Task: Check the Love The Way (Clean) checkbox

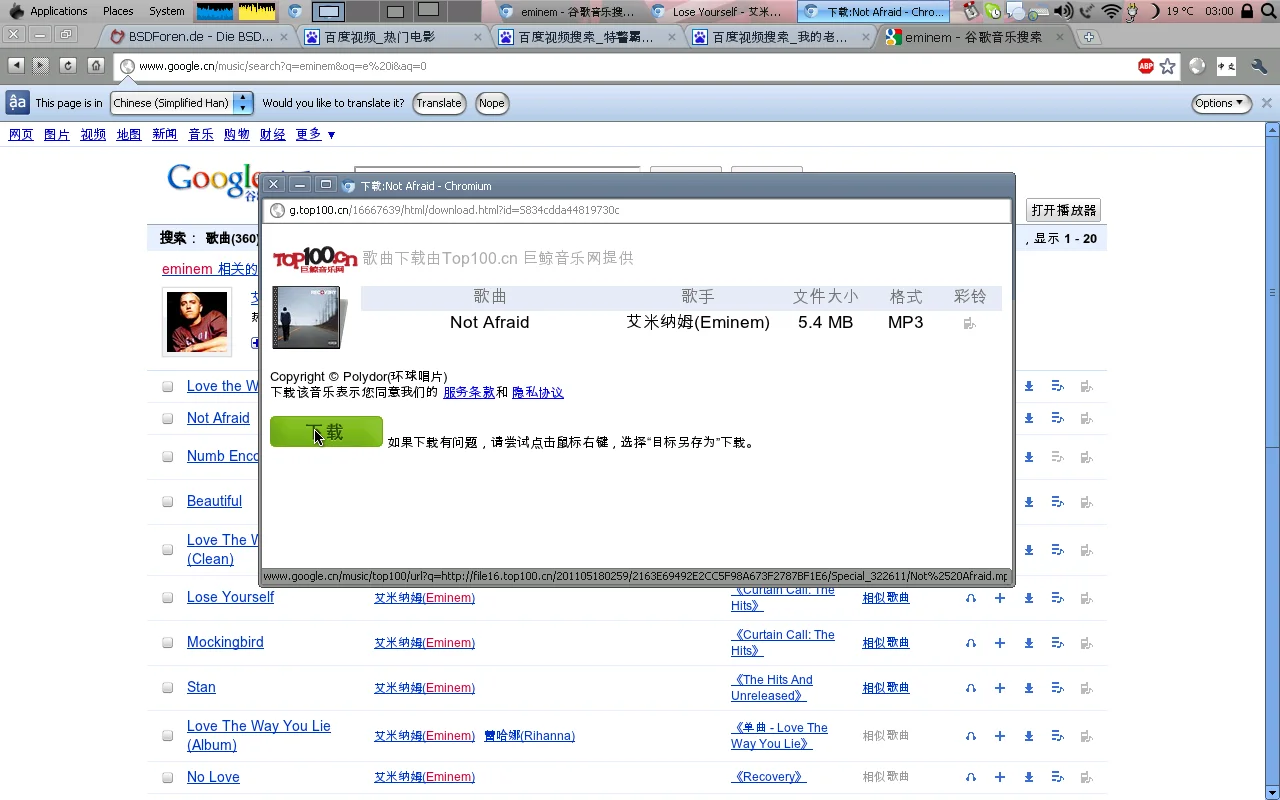Action: pos(168,550)
